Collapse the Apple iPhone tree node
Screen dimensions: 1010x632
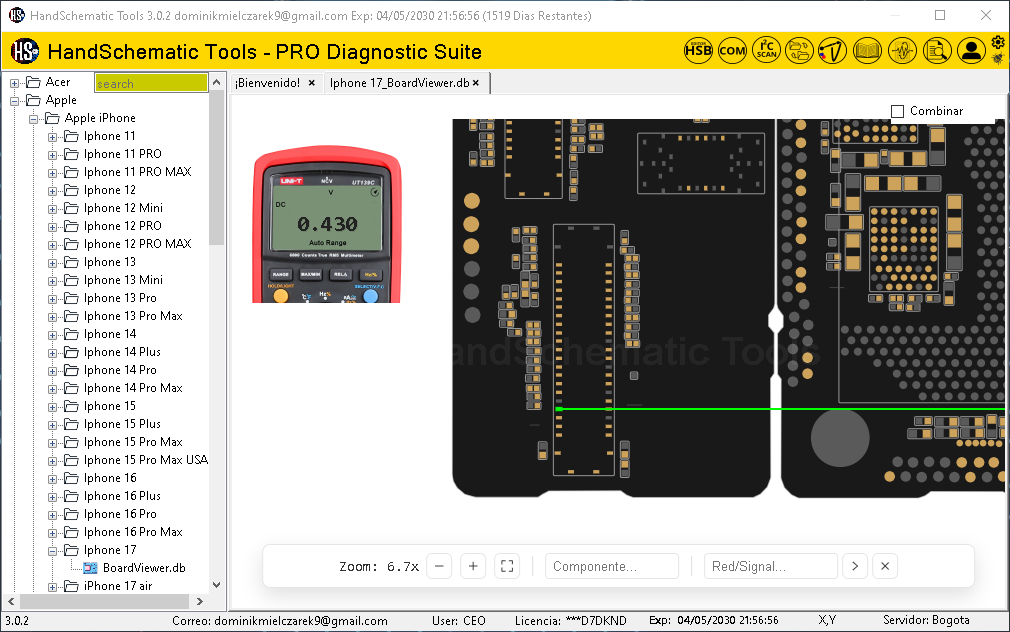coord(33,119)
